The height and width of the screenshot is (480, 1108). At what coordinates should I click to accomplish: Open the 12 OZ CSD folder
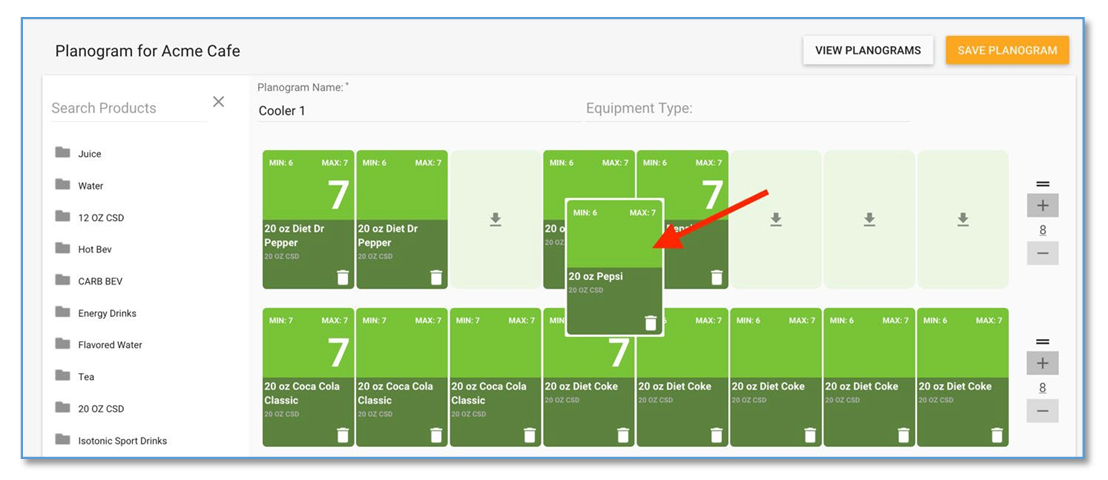point(90,217)
